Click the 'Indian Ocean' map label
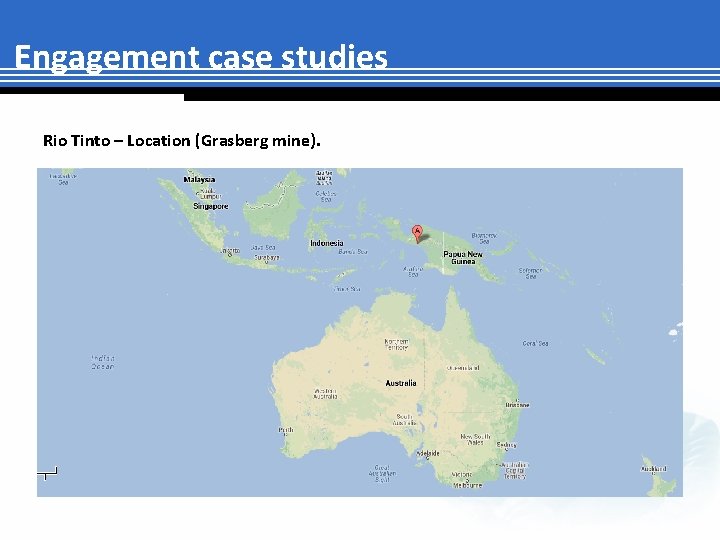 (x=103, y=362)
